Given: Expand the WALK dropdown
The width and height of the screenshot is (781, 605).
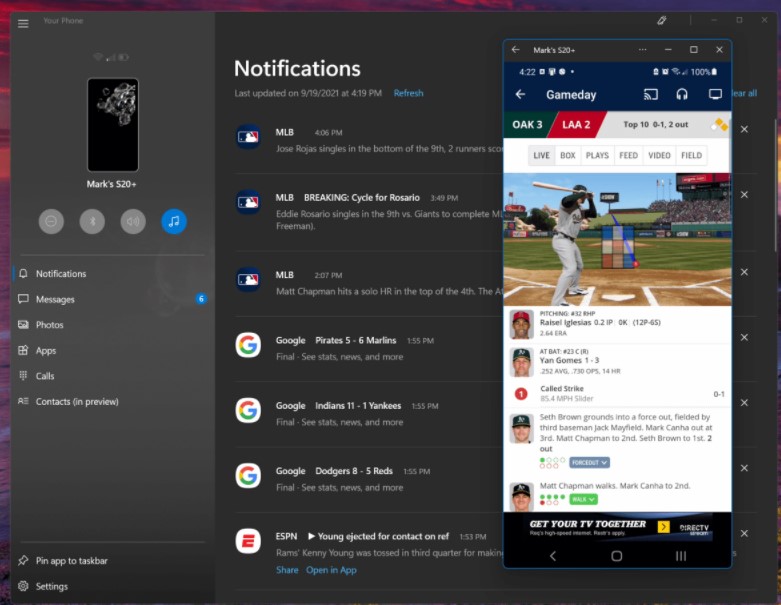Looking at the screenshot, I should coord(583,499).
